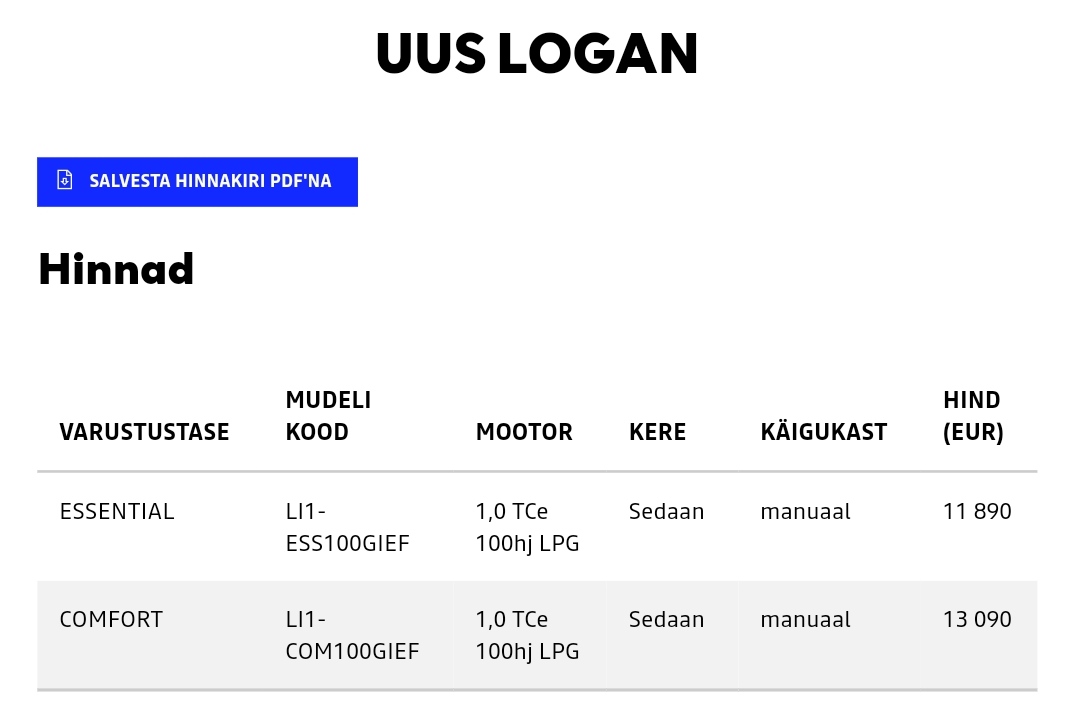Click Essential row engine 1,0 TCe cell
Screen dimensions: 1080x716
coord(528,527)
